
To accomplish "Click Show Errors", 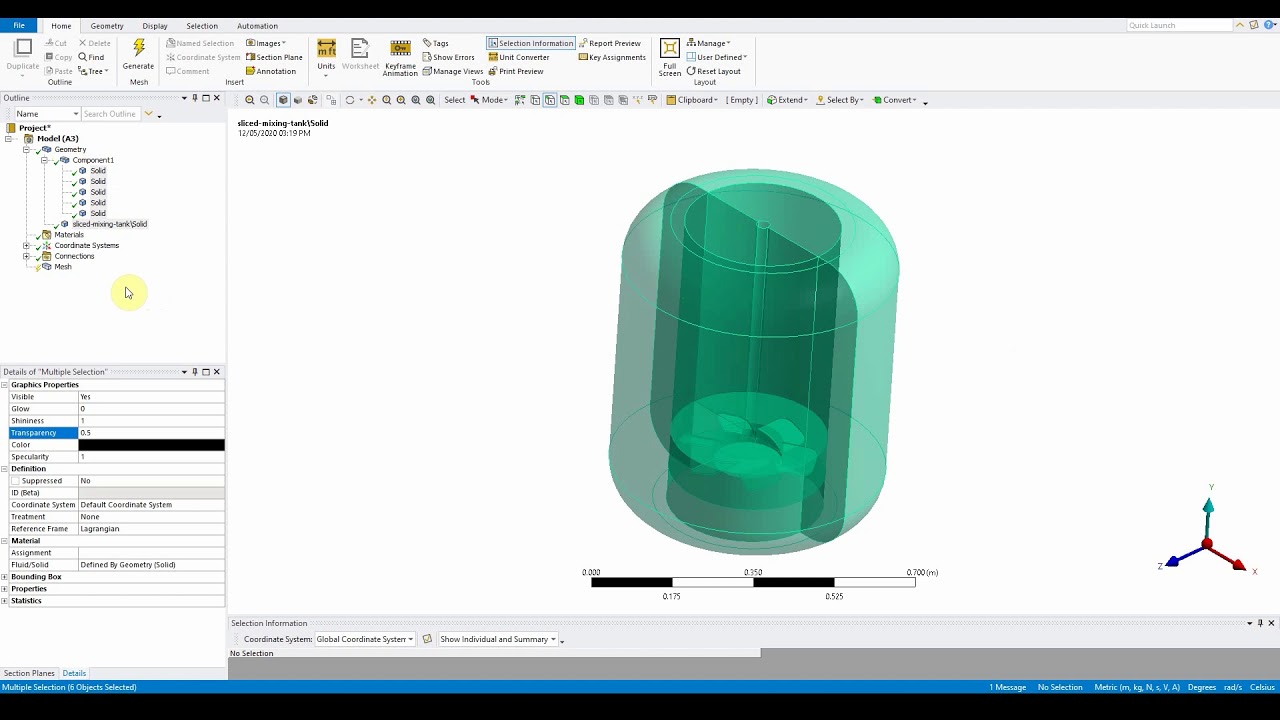I will [x=448, y=57].
